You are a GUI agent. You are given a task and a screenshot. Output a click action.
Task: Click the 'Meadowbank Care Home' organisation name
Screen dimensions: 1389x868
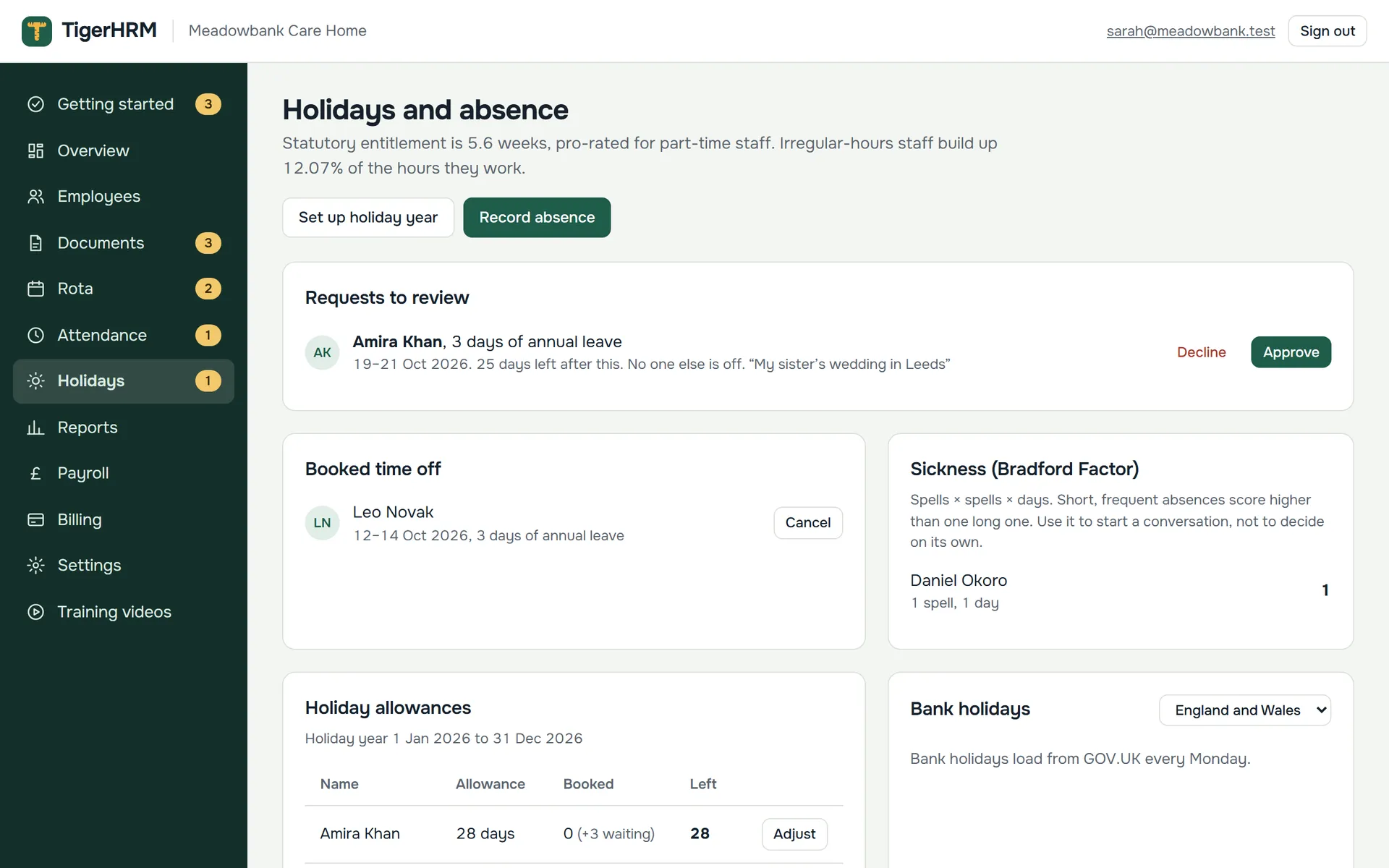pos(278,31)
